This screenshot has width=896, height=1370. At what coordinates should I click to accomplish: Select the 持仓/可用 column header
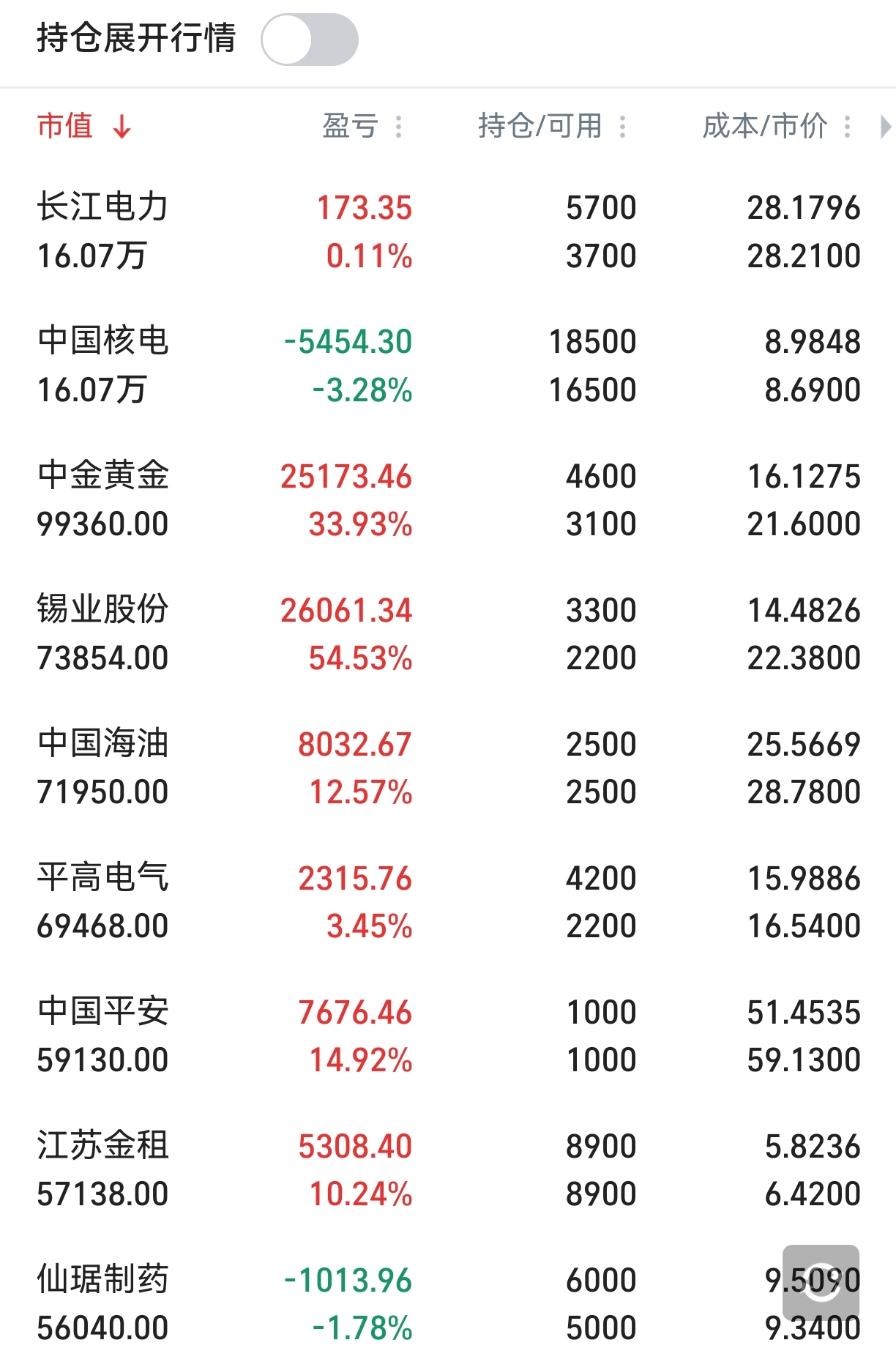(540, 127)
